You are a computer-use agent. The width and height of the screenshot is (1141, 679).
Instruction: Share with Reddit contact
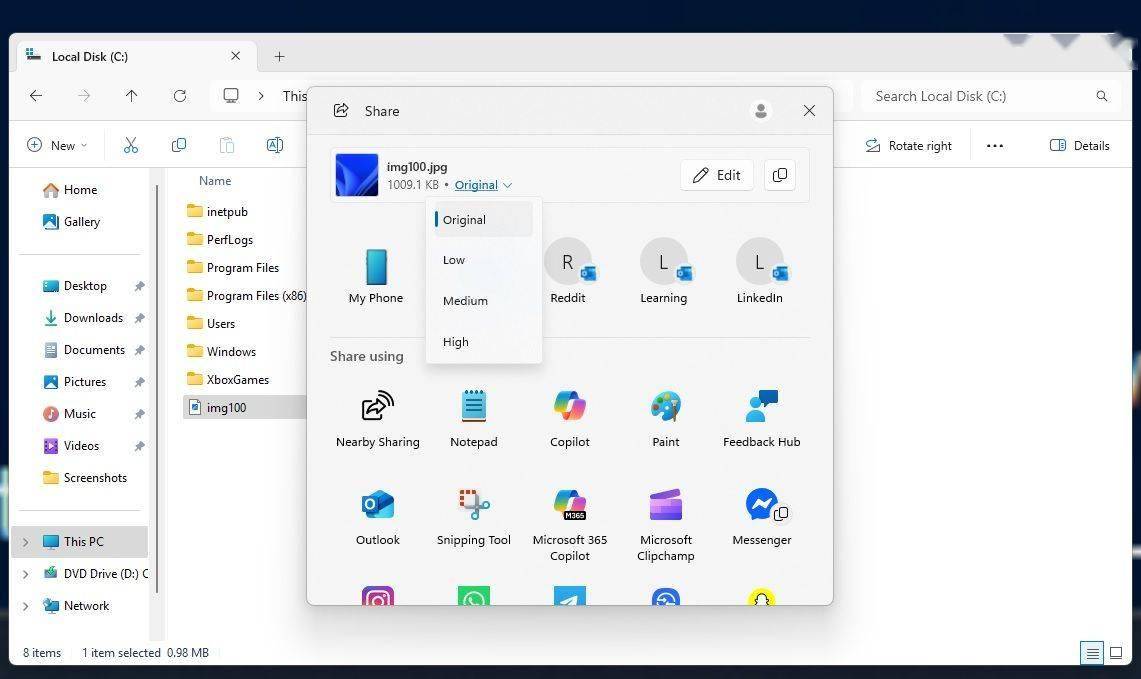568,271
